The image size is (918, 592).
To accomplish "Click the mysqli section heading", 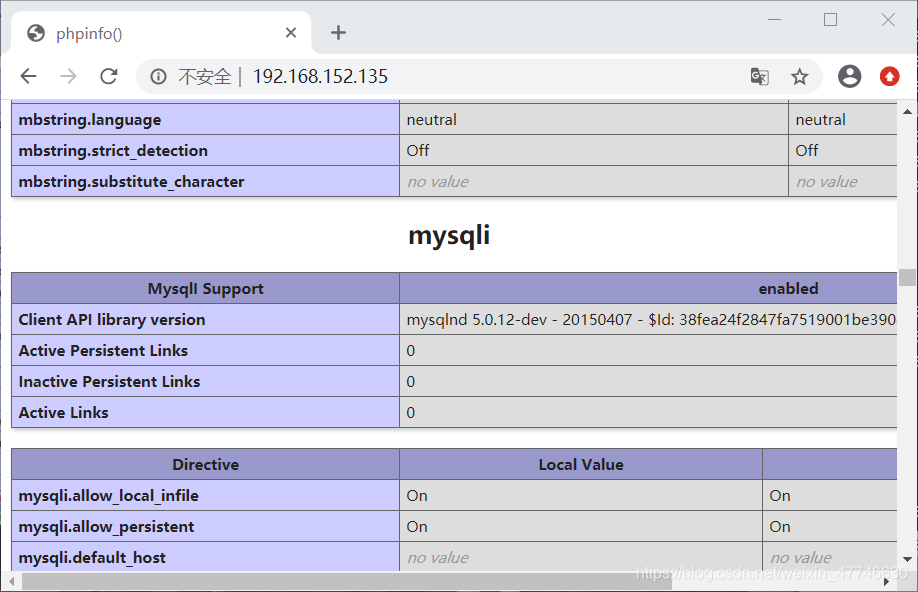I will click(x=449, y=235).
